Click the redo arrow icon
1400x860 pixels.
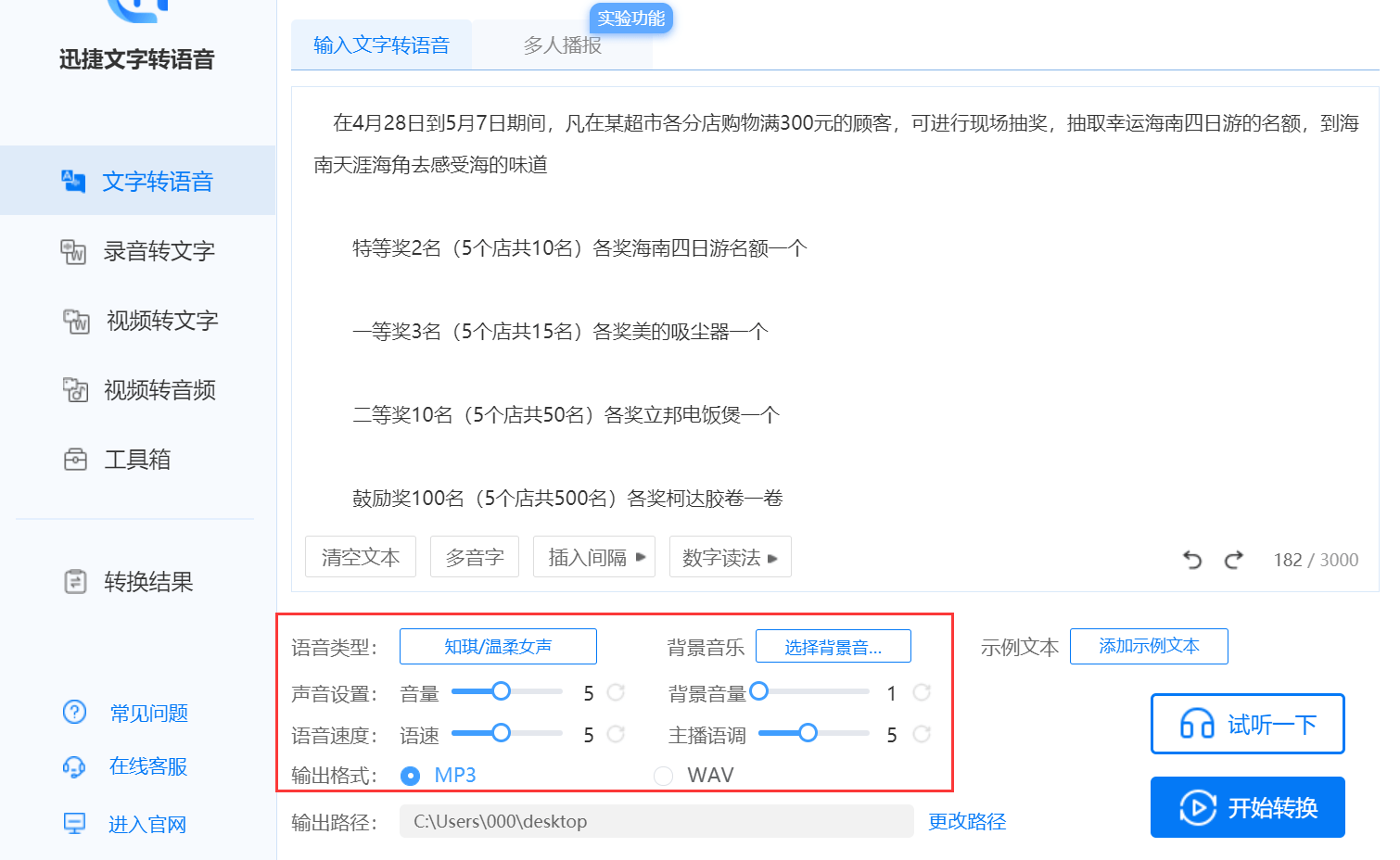(x=1233, y=560)
